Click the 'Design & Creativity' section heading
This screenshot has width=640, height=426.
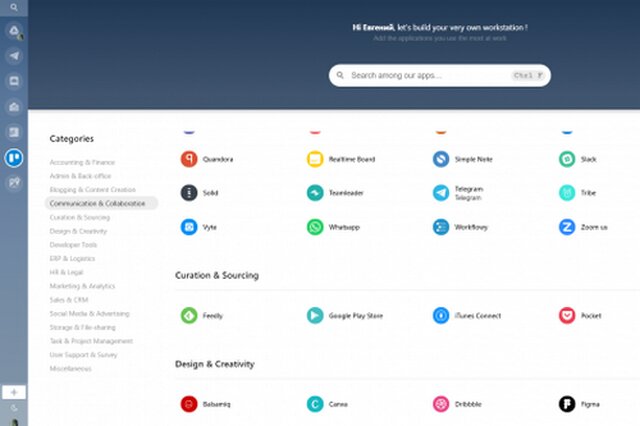click(215, 364)
